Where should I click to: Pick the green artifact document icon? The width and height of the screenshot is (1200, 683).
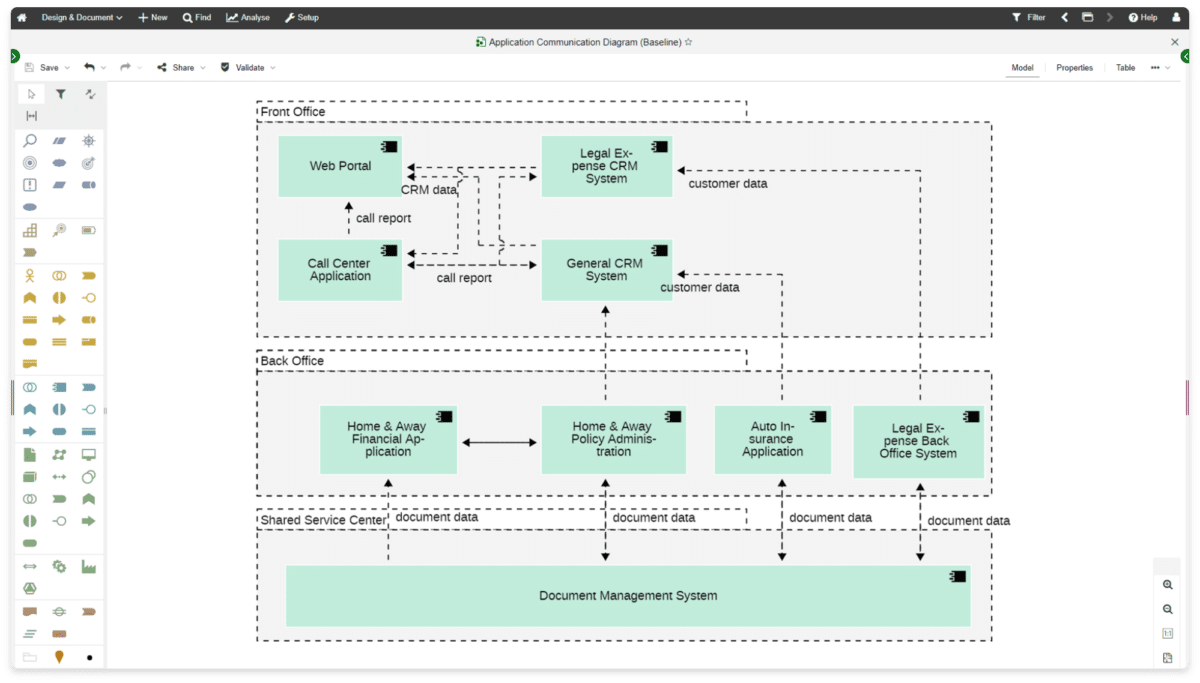click(30, 454)
